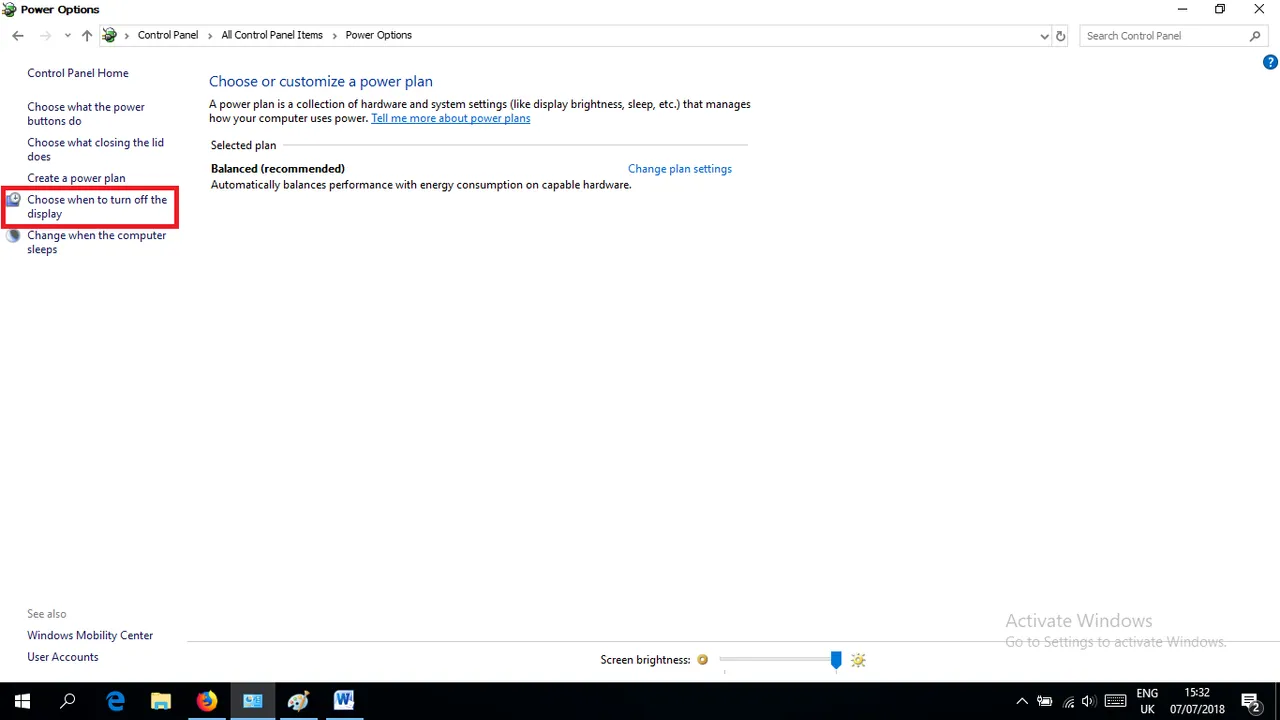
Task: Open the touch keyboard tray icon
Action: coord(1116,702)
